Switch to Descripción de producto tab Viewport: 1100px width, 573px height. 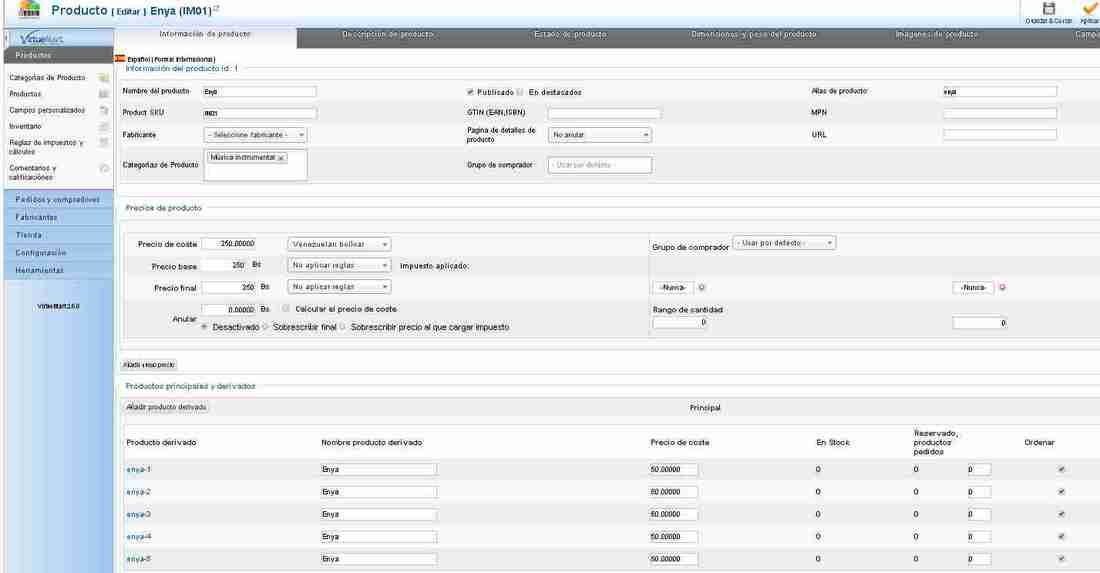[387, 34]
